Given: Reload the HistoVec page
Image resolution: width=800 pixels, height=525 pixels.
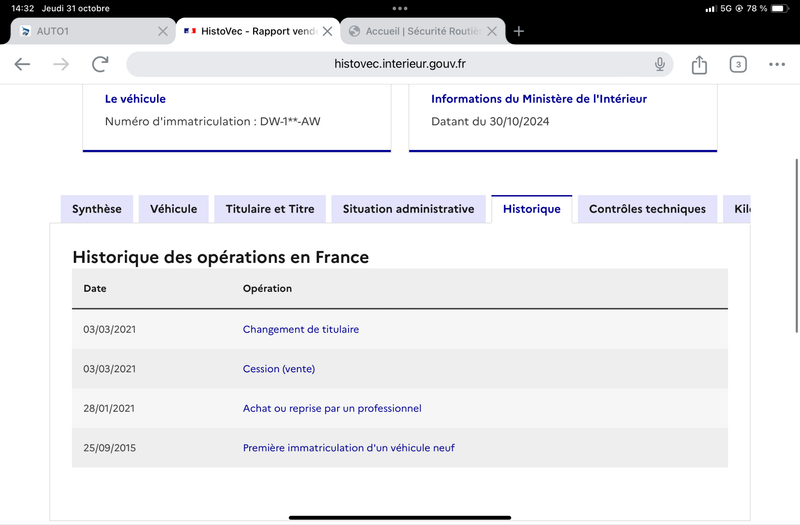Looking at the screenshot, I should (x=100, y=64).
